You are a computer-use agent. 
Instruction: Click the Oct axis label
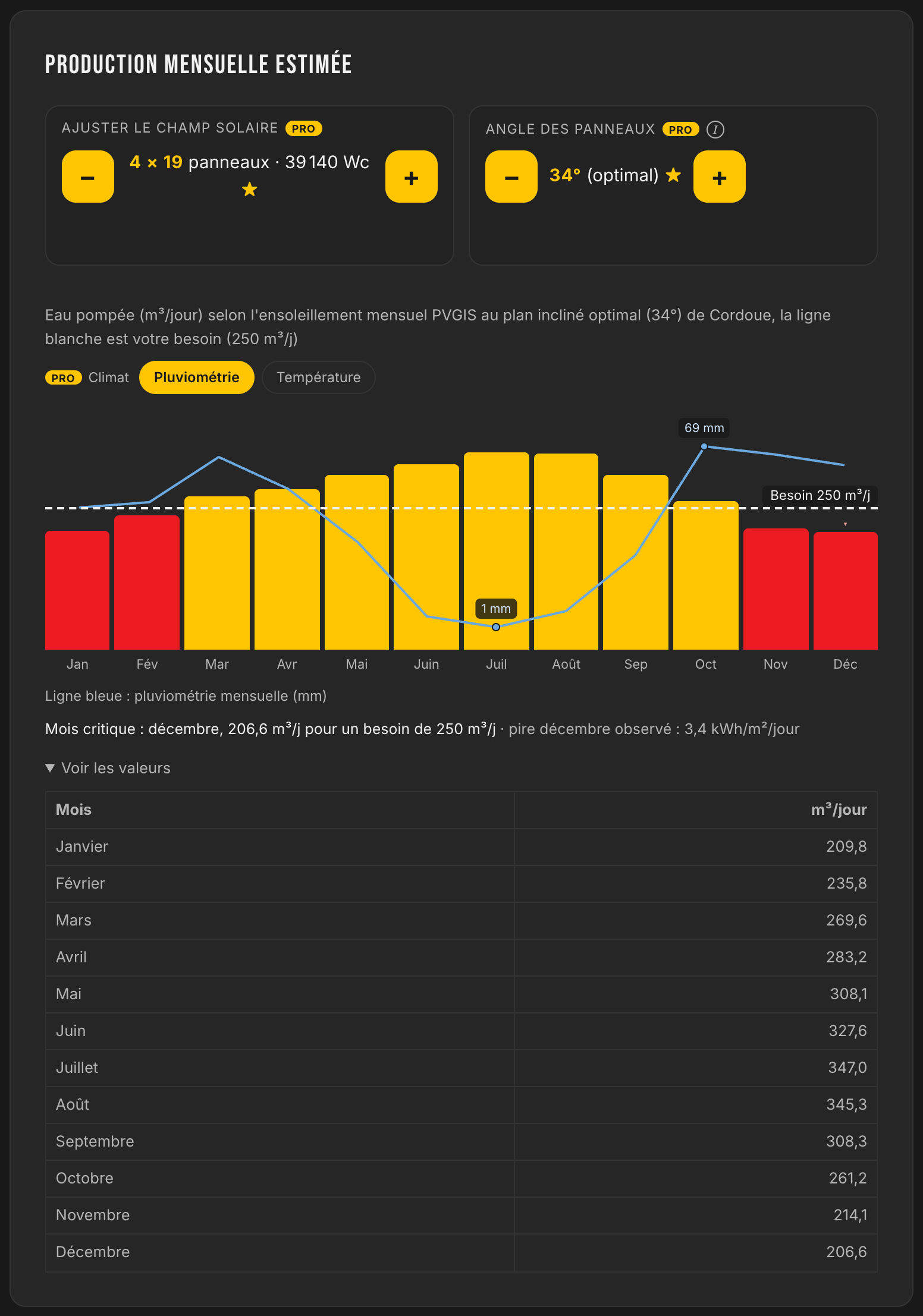tap(706, 664)
